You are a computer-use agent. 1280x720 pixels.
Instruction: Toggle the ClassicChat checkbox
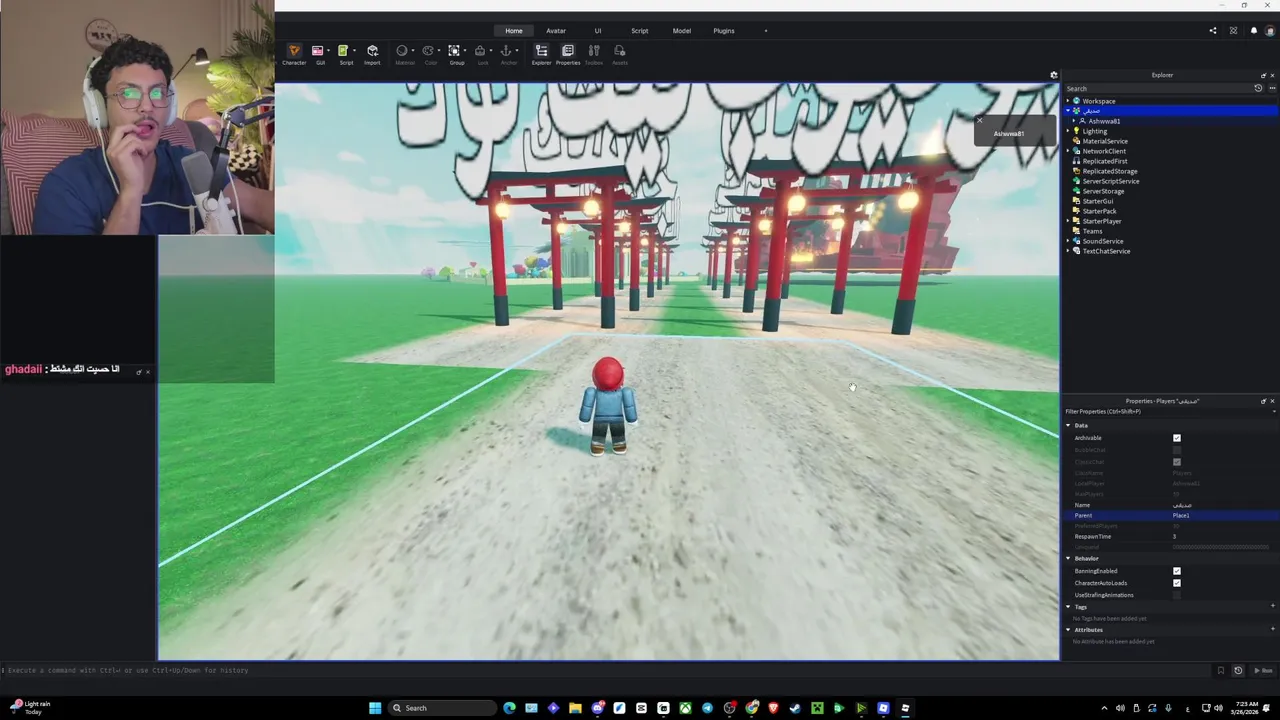[x=1177, y=462]
